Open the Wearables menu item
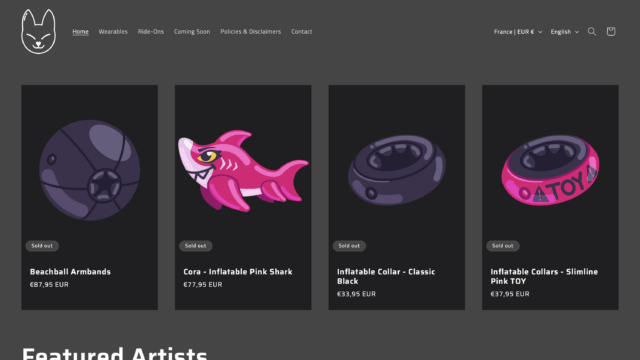Screen dimensions: 640x360 tap(113, 31)
